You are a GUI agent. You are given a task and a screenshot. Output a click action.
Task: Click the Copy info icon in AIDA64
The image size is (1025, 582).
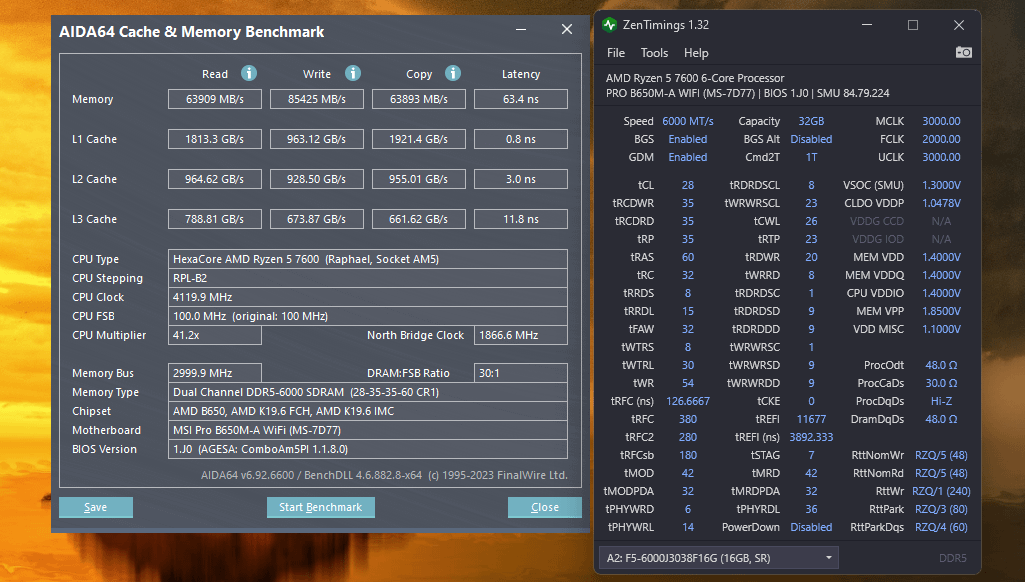coord(453,73)
